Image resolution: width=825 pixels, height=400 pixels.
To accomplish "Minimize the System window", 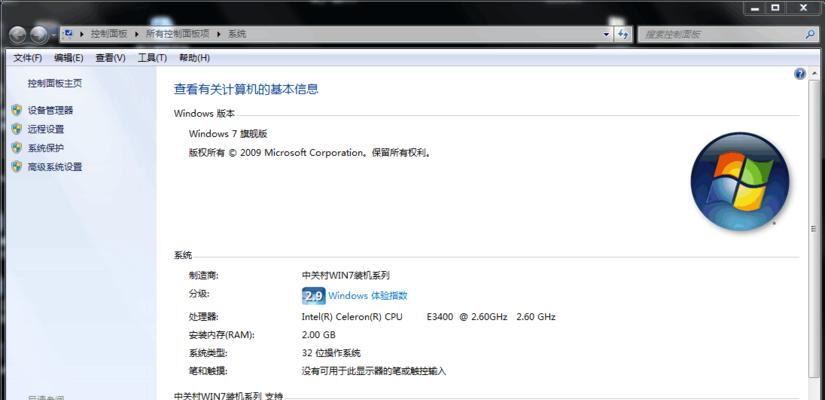I will coord(755,8).
